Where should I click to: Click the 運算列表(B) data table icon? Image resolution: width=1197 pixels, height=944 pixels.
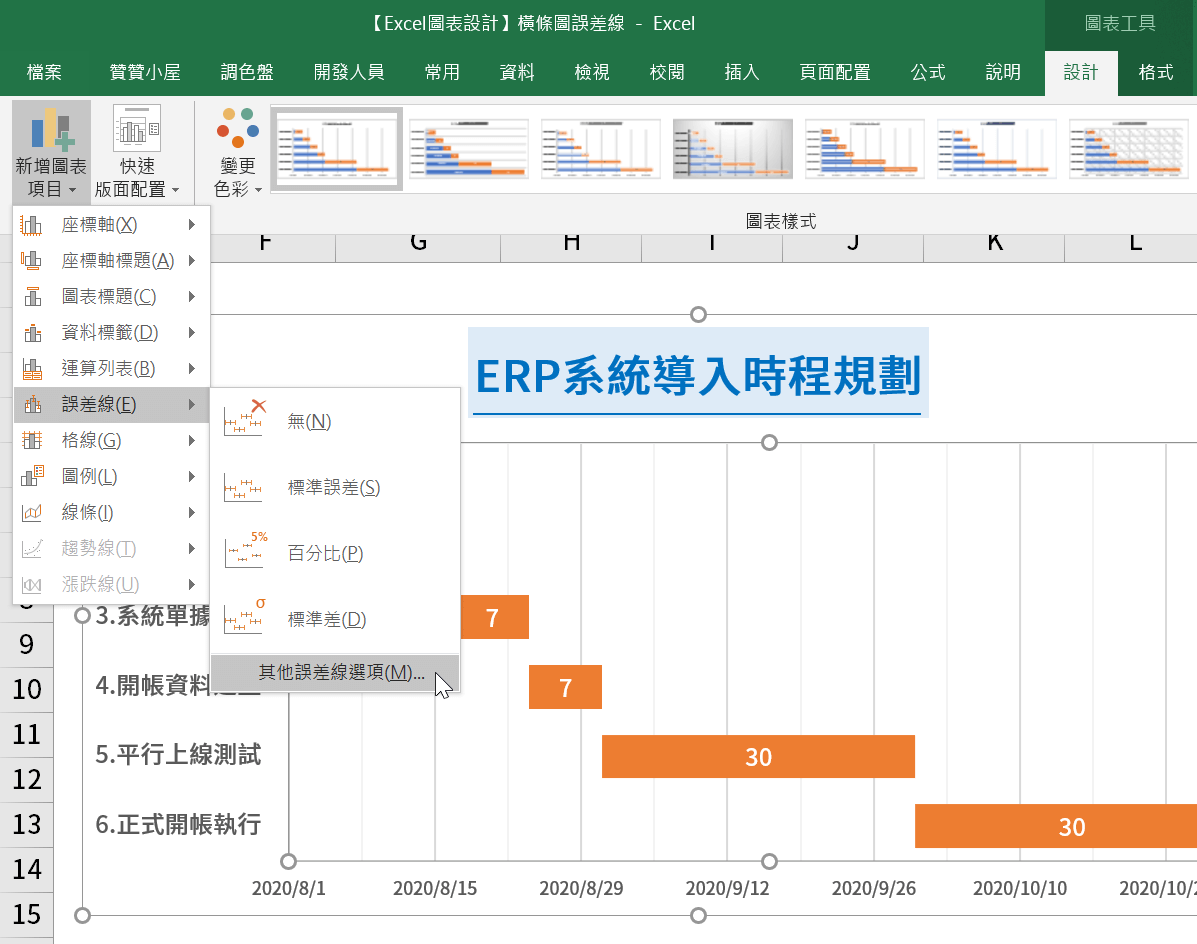[x=31, y=369]
